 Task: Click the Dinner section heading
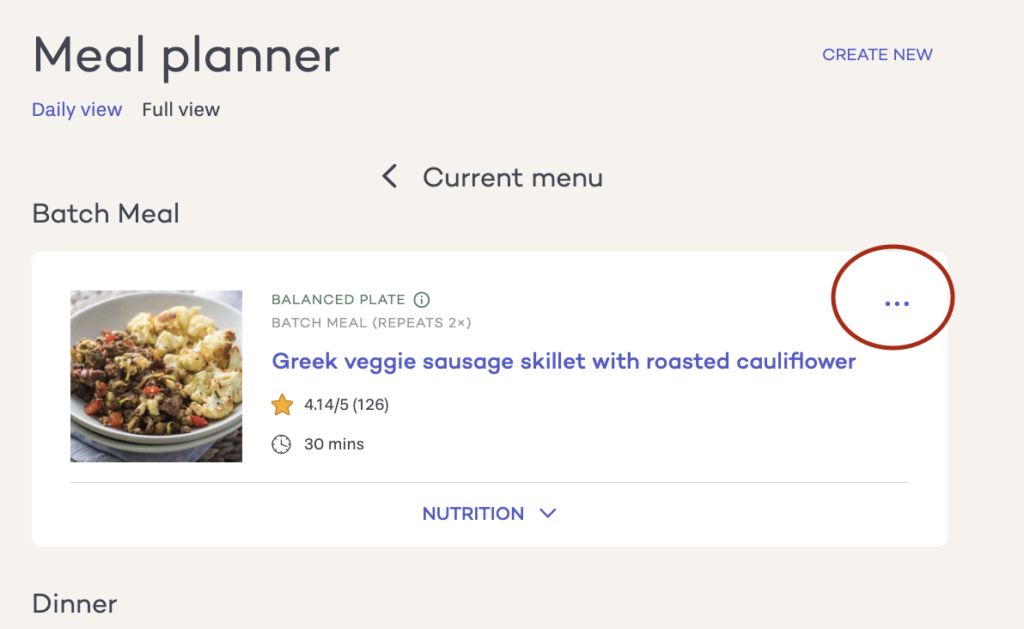[75, 603]
